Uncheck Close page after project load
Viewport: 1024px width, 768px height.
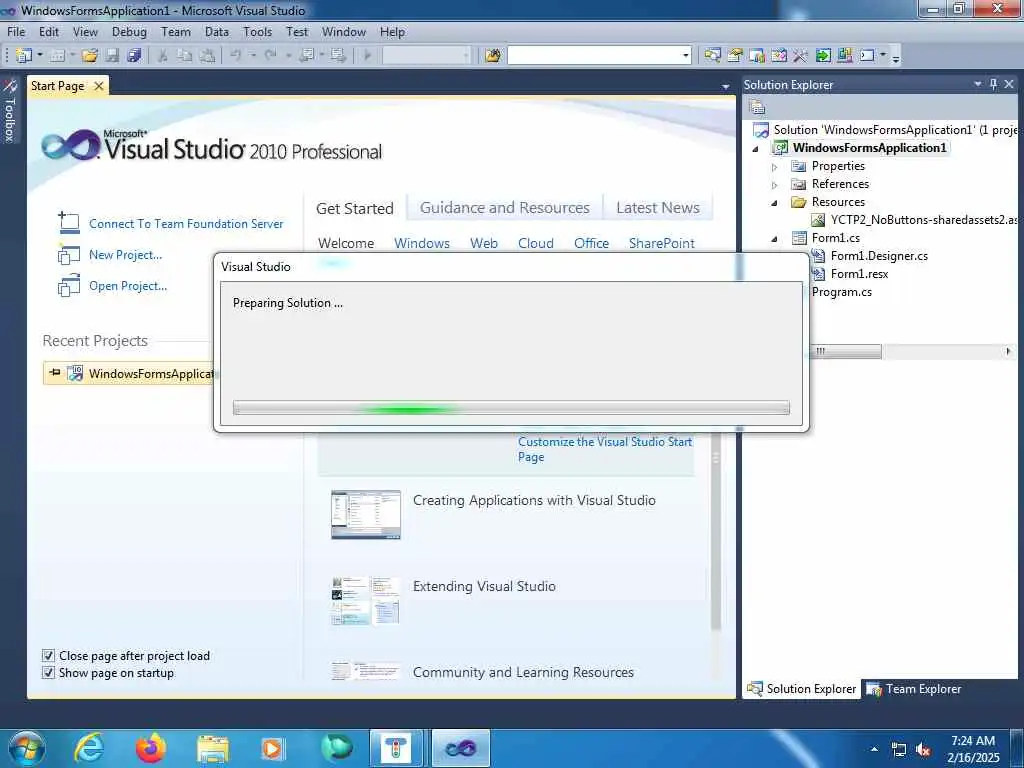coord(48,656)
